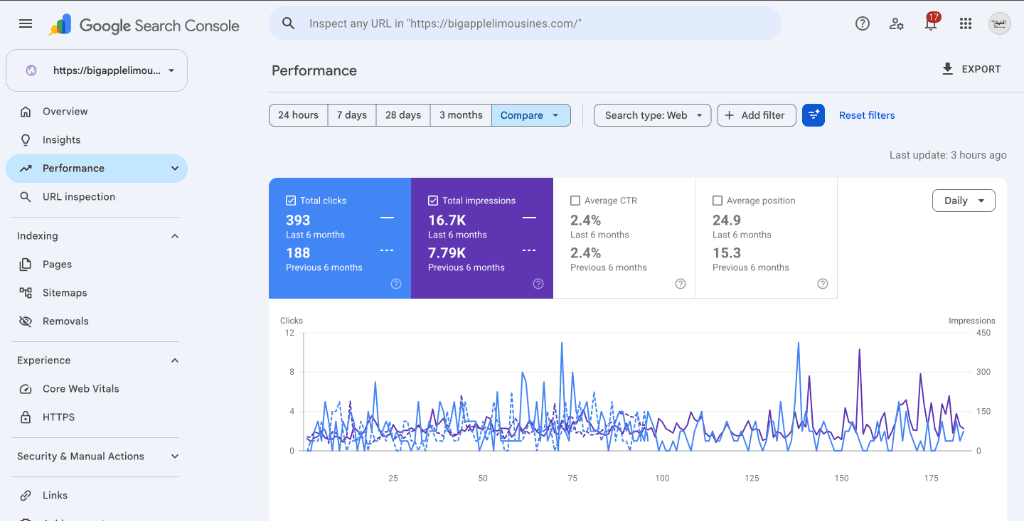This screenshot has height=521, width=1024.
Task: Click the Performance page heading
Action: (x=314, y=71)
